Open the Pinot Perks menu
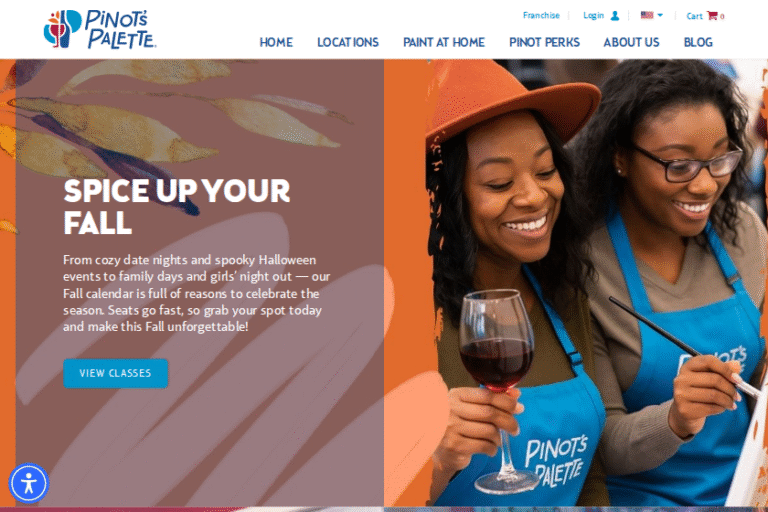Image resolution: width=768 pixels, height=512 pixels. [544, 43]
